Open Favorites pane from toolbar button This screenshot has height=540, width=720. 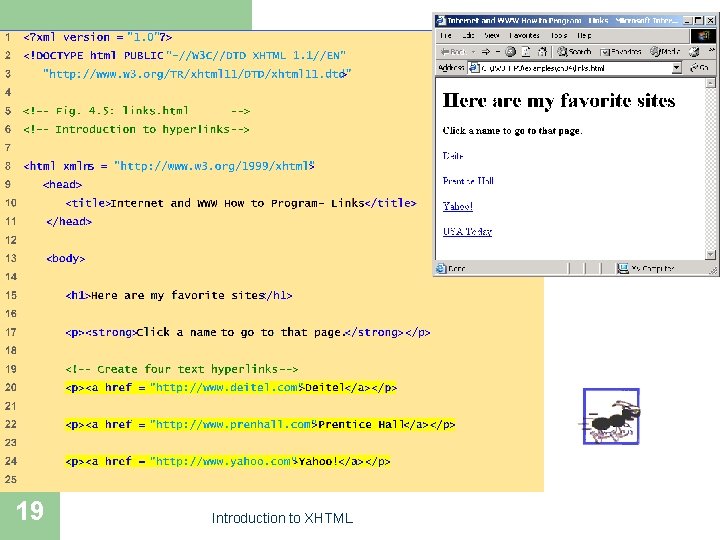pos(621,52)
